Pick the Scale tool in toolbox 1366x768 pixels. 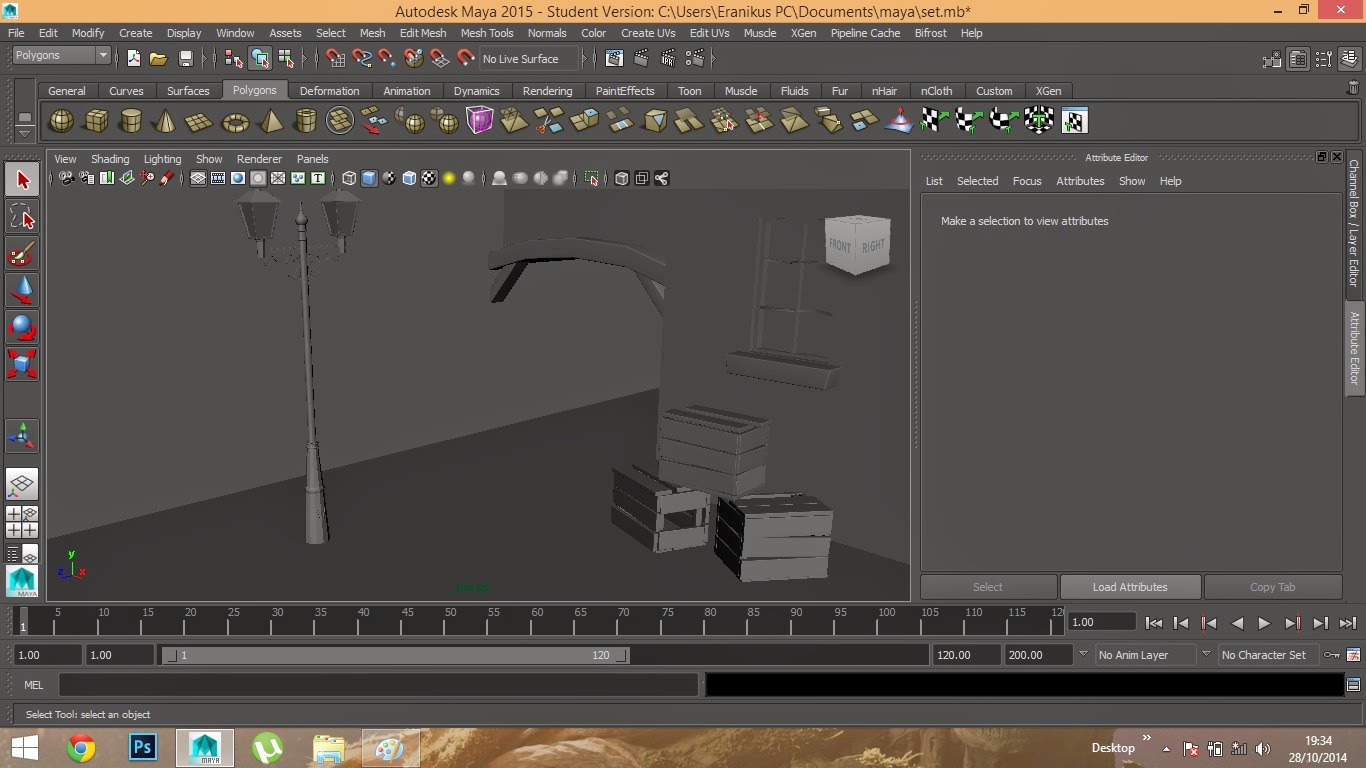[x=22, y=363]
